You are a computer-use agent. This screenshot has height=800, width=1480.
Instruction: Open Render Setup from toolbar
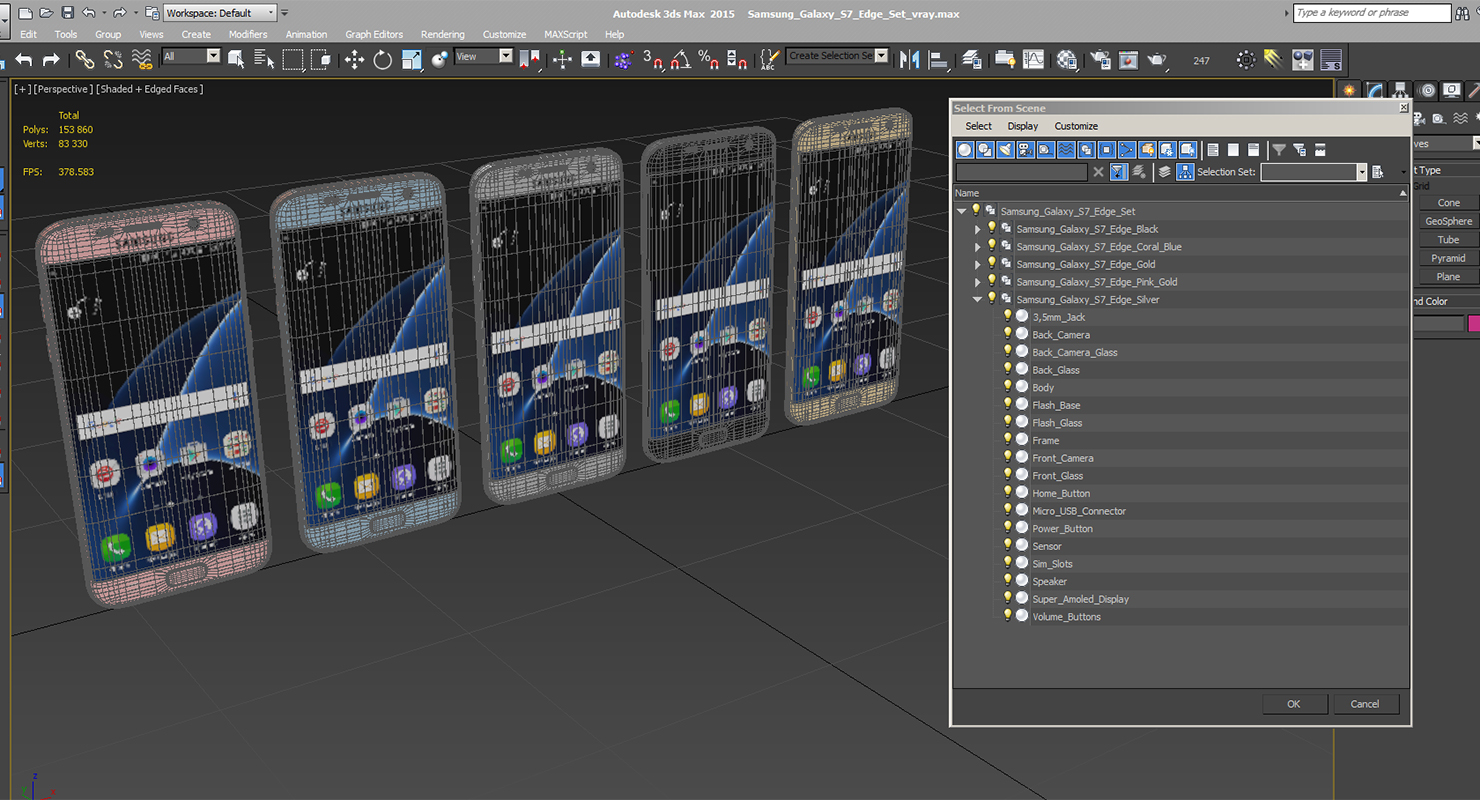tap(1100, 60)
